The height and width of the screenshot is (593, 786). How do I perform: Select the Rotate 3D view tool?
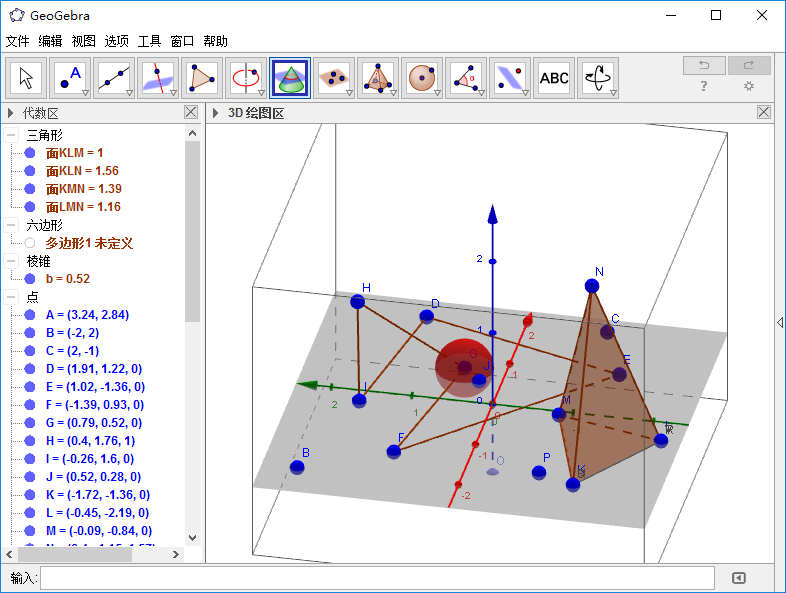tap(597, 77)
